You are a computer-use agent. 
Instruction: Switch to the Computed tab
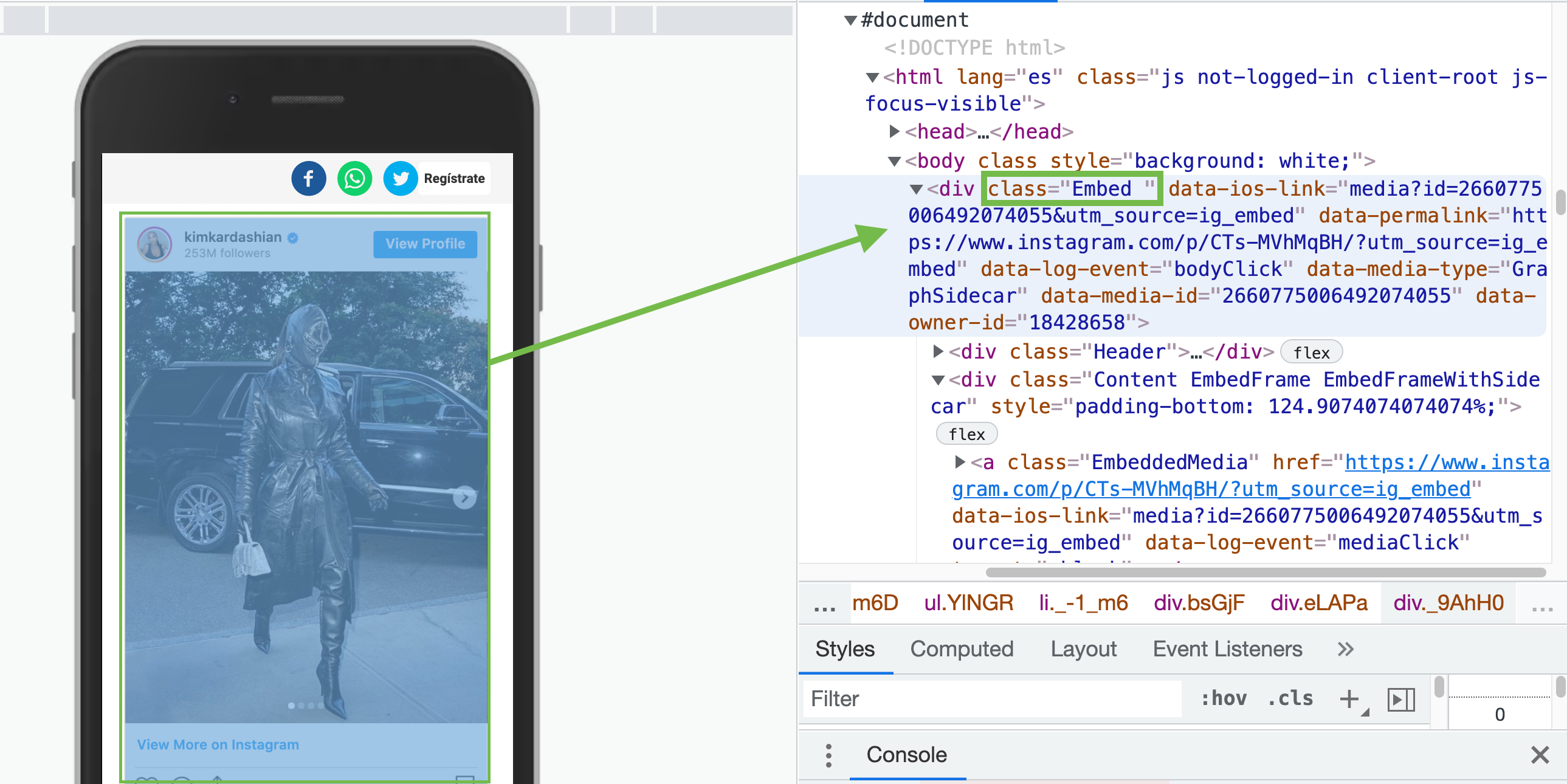961,649
